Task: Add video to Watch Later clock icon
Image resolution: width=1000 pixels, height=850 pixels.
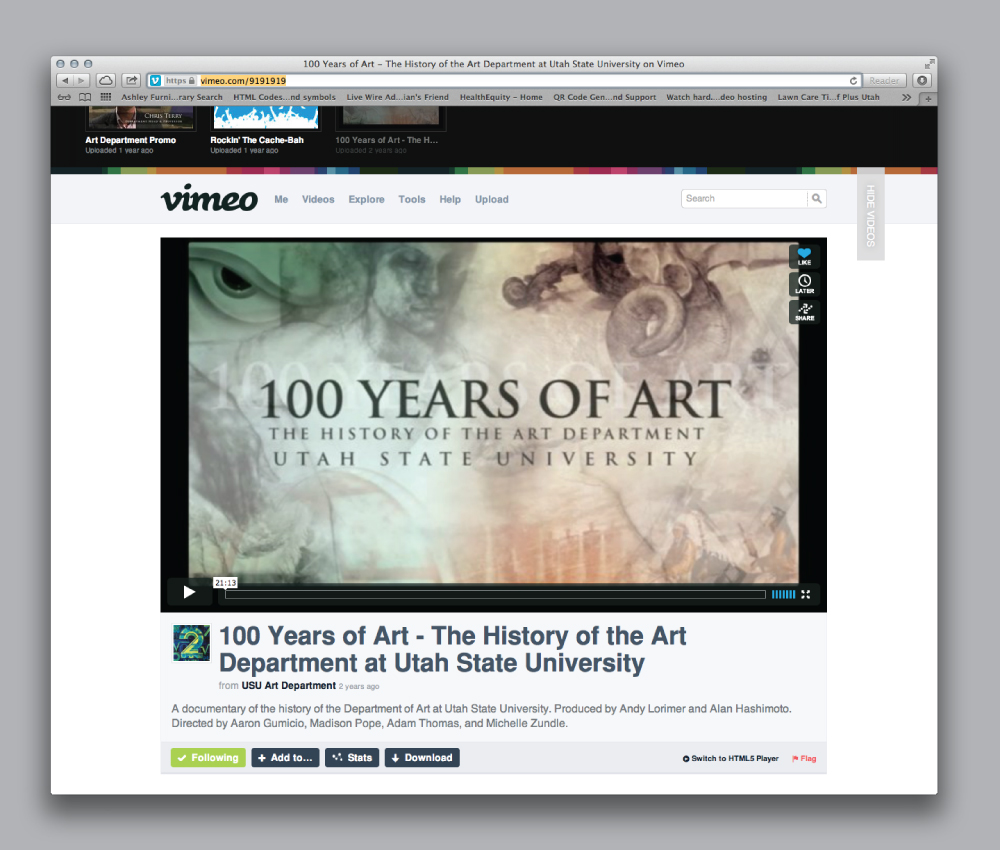Action: point(804,284)
